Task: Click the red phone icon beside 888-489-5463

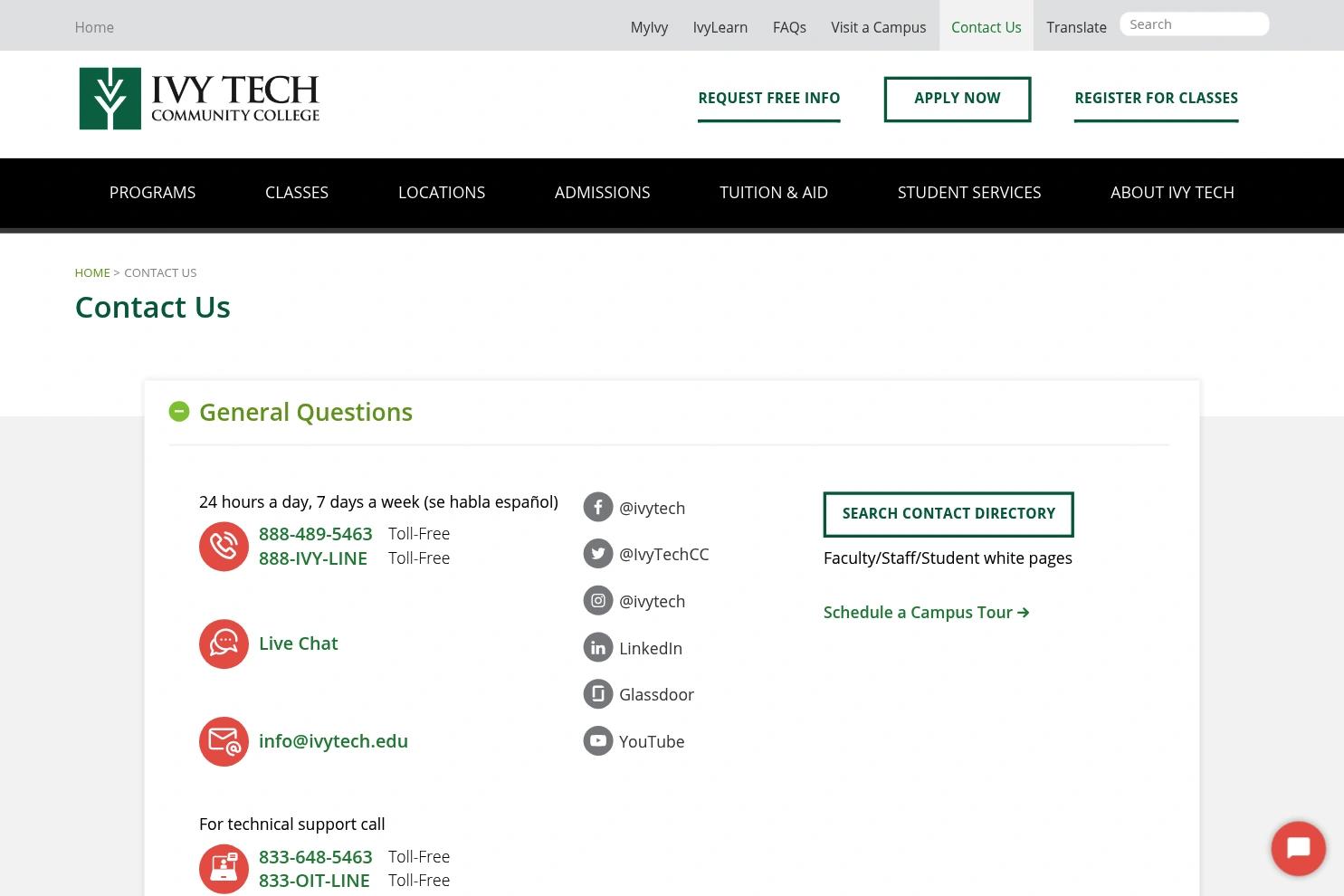Action: click(x=224, y=547)
